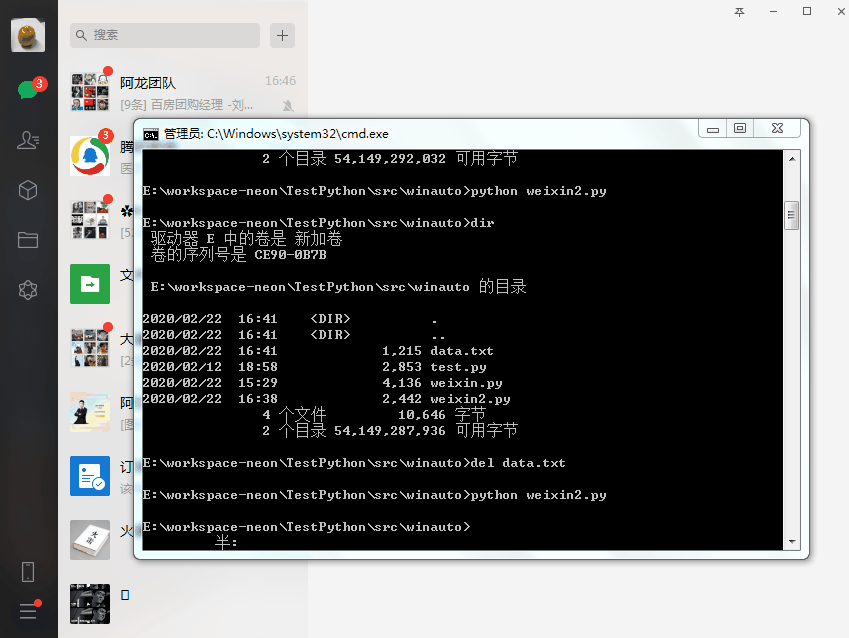Viewport: 849px width, 638px height.
Task: Click the profile avatar at top of the sidebar
Action: (28, 35)
